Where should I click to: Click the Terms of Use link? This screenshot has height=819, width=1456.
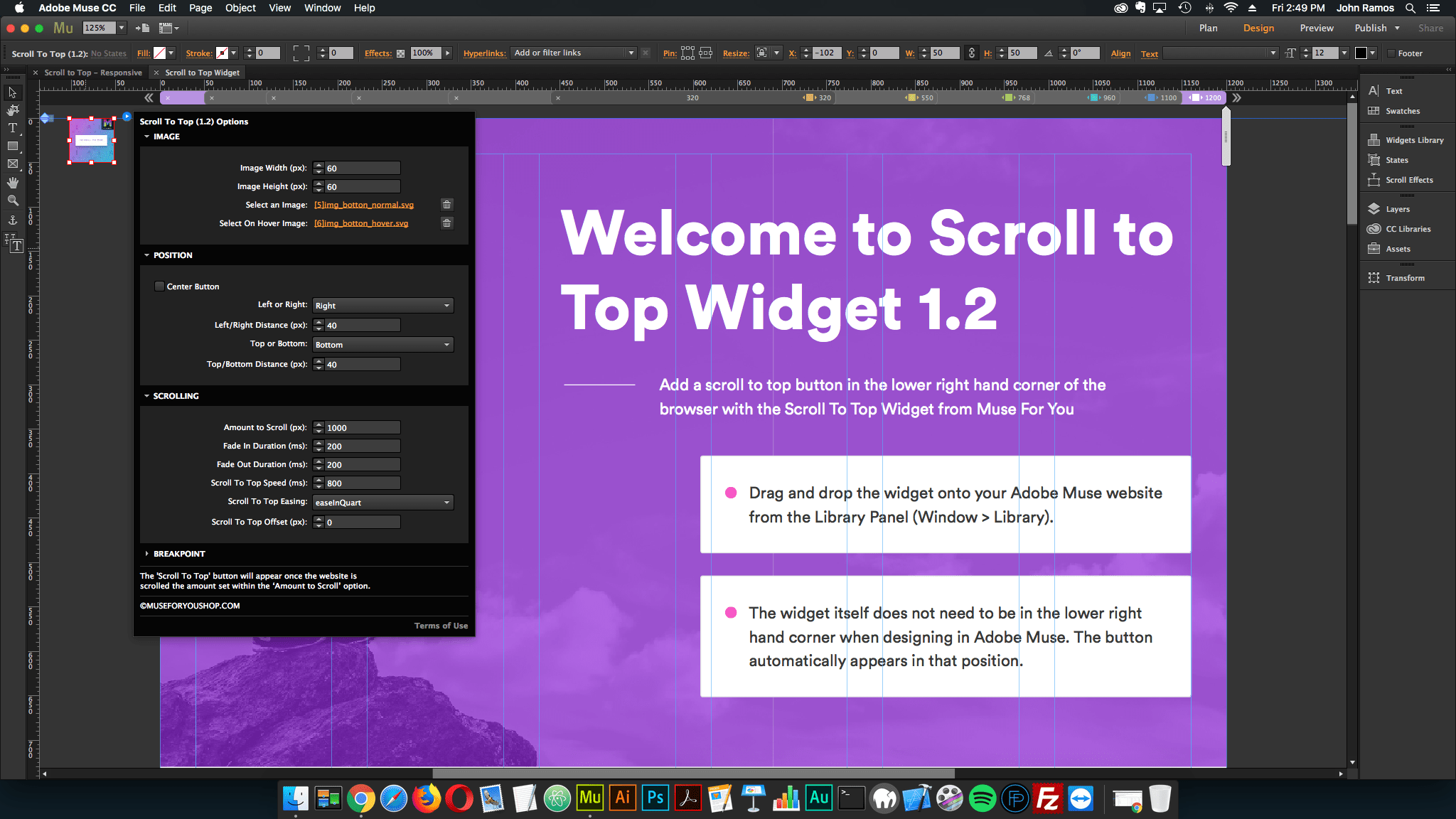pos(441,626)
